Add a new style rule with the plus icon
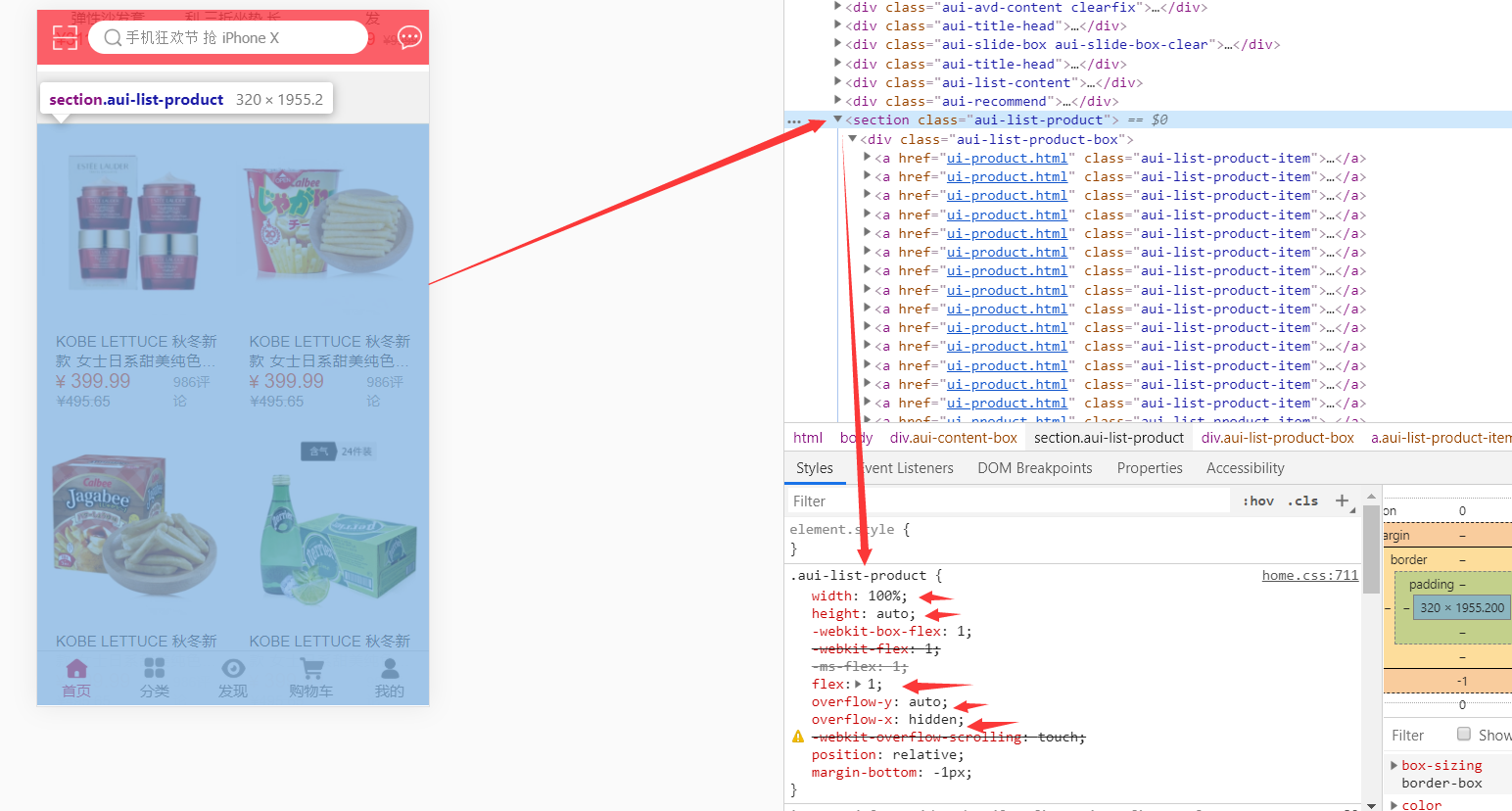1512x811 pixels. pos(1342,501)
